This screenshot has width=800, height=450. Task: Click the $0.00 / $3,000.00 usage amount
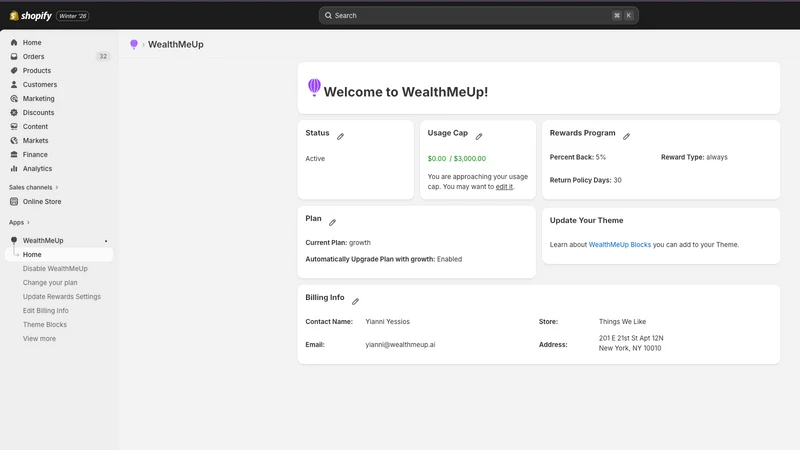[457, 159]
